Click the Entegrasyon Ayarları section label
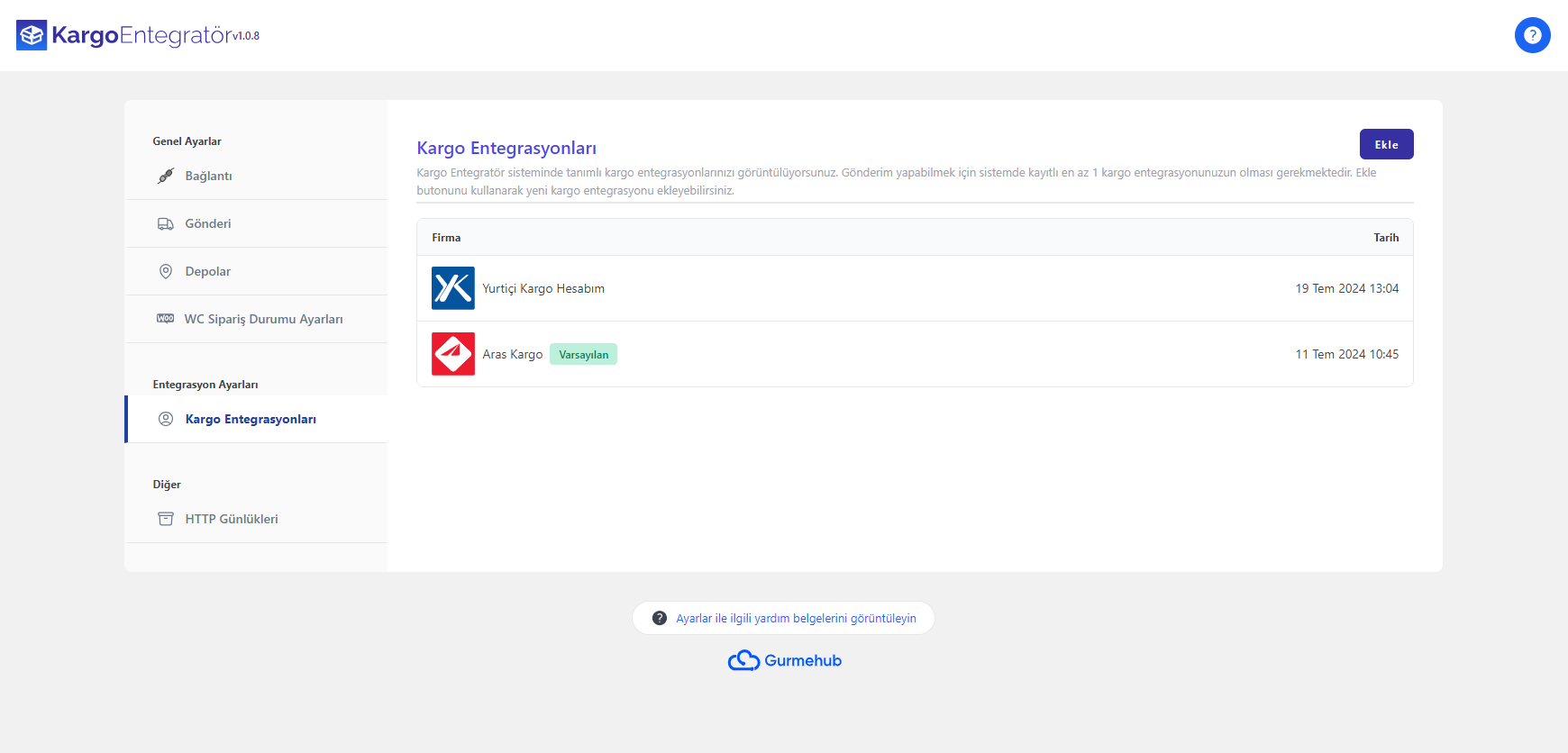 pyautogui.click(x=205, y=385)
